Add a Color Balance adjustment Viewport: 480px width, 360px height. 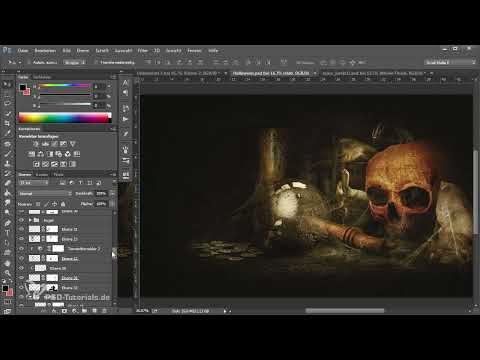point(41,154)
